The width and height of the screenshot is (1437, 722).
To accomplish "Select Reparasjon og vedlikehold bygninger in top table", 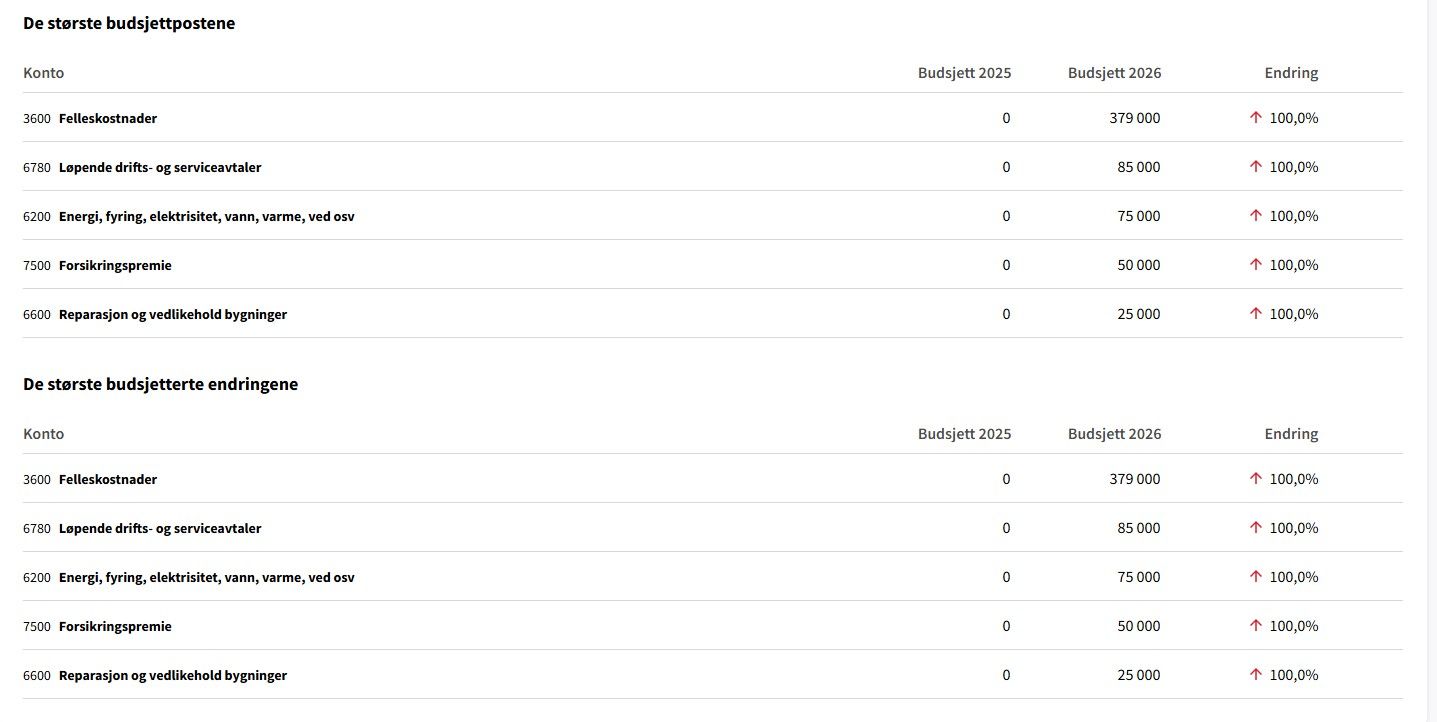I will [x=173, y=314].
